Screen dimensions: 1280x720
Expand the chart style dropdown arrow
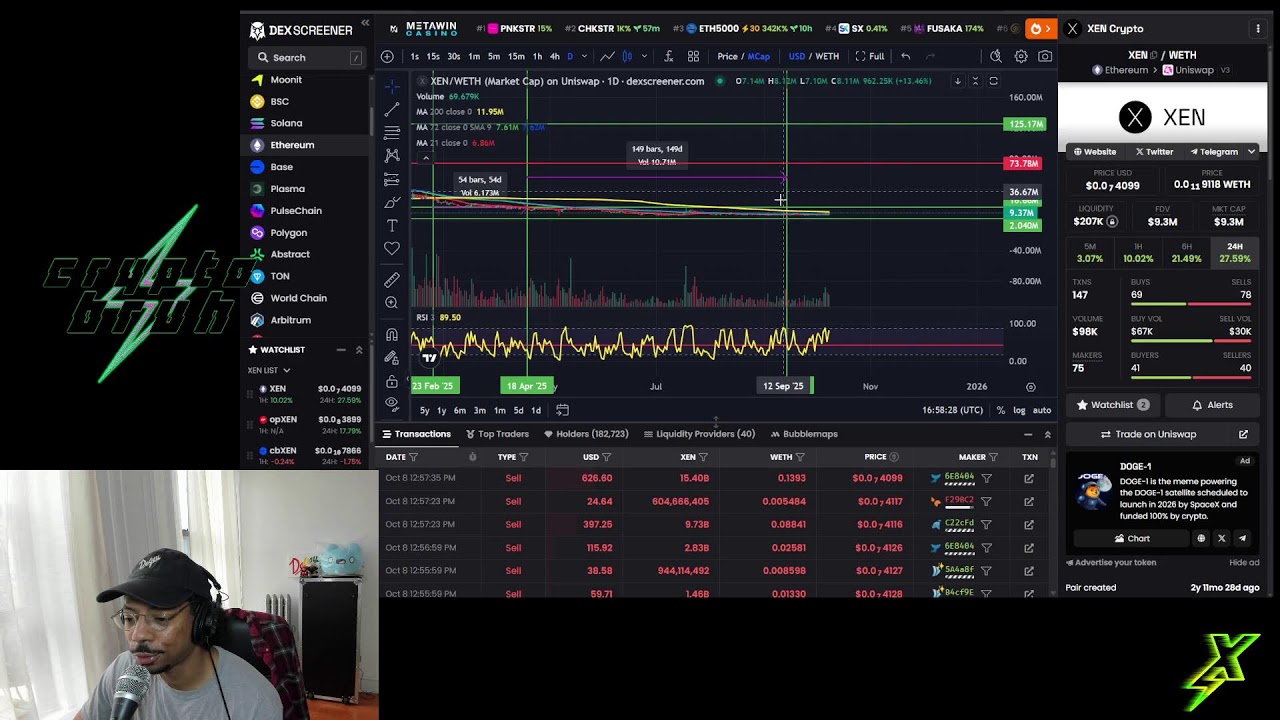click(x=644, y=56)
